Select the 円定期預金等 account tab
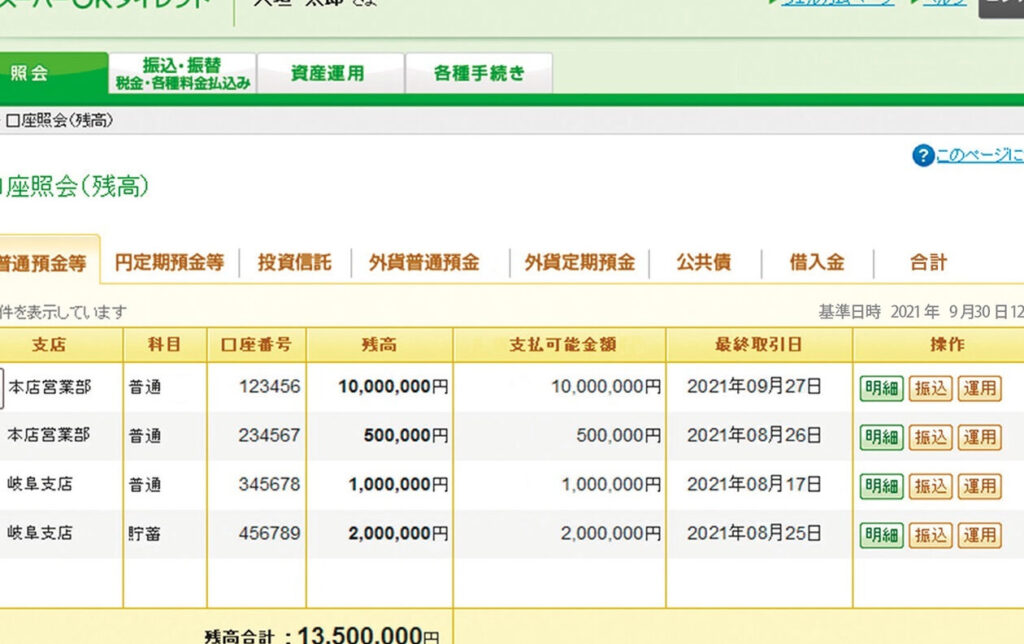The height and width of the screenshot is (644, 1024). point(169,263)
